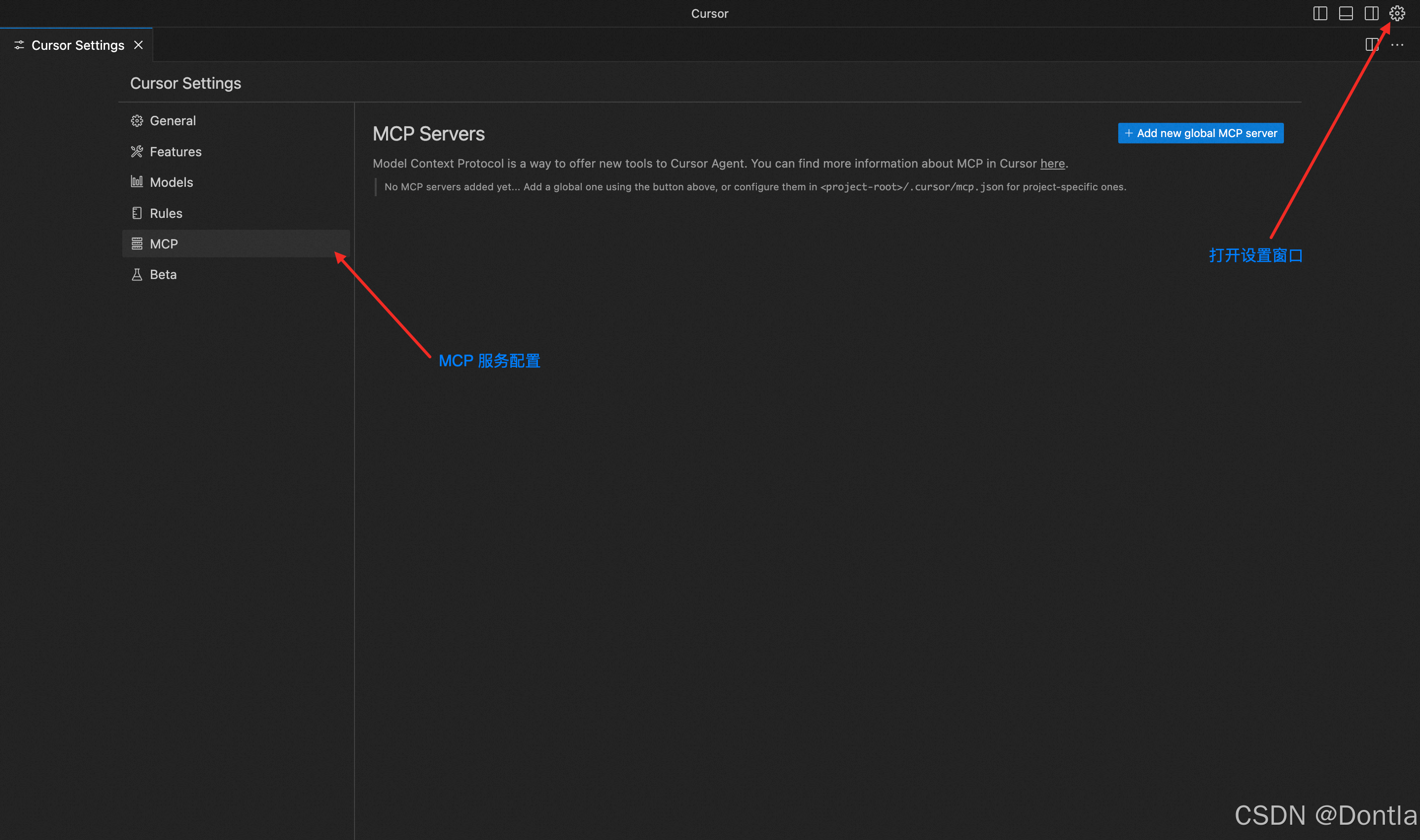This screenshot has width=1420, height=840.
Task: Click the MCP server icon in sidebar
Action: click(x=137, y=244)
